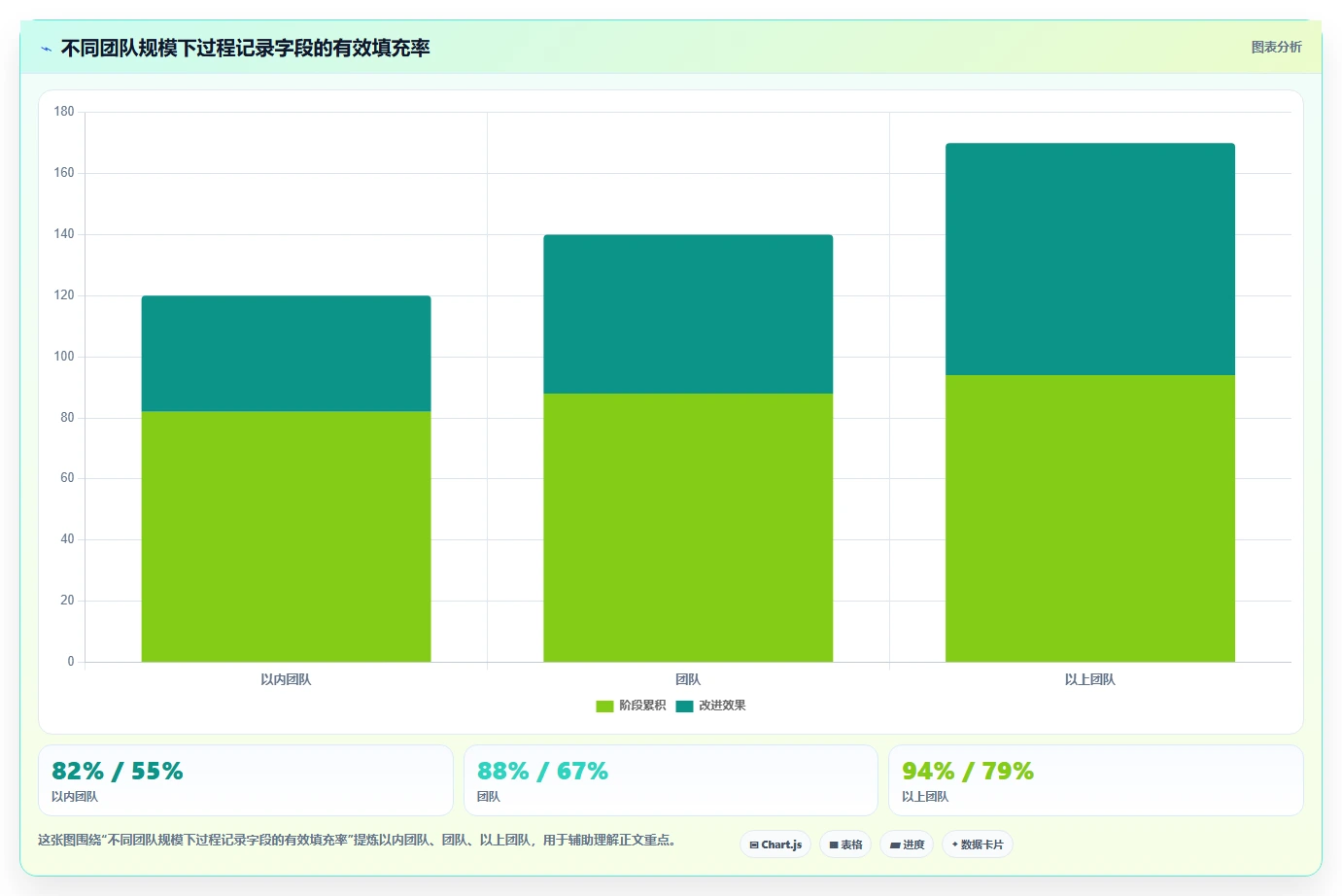Click the y-axis value 100
1342x896 pixels.
(x=64, y=357)
